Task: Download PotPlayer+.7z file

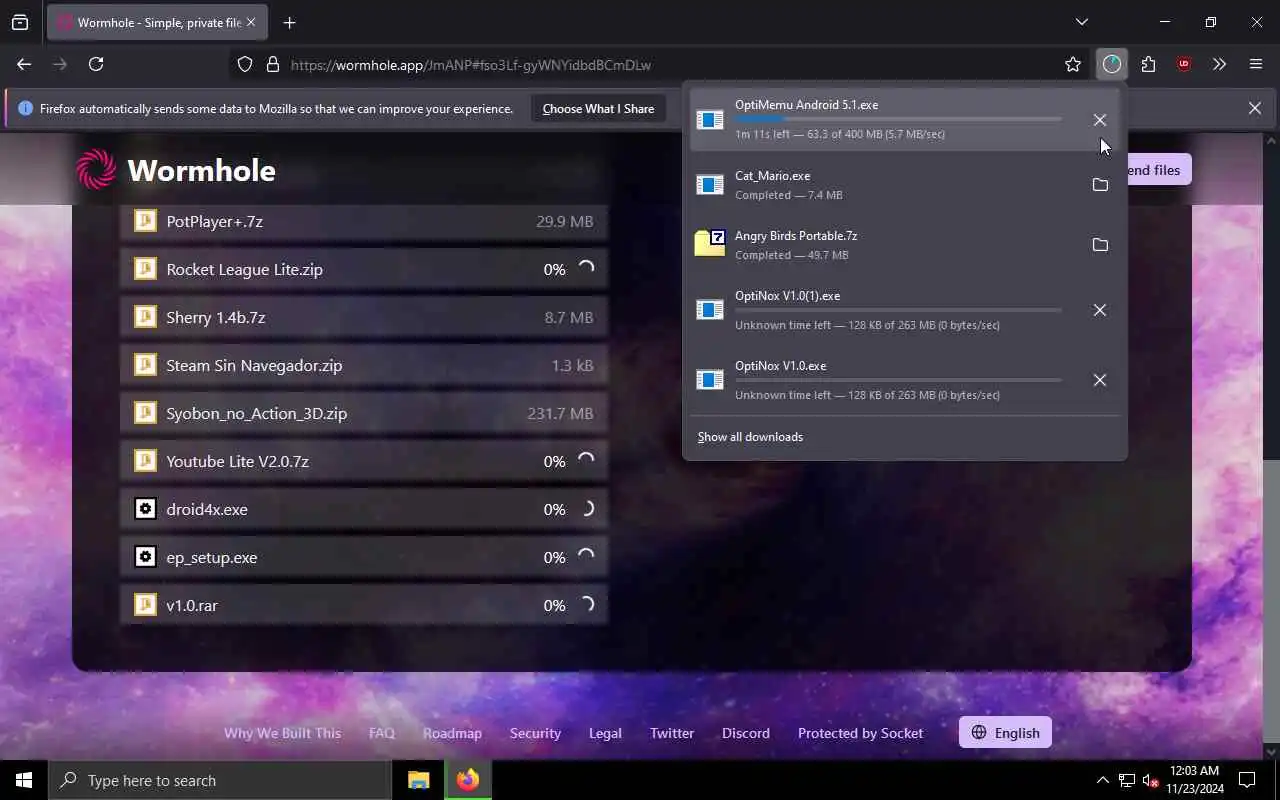Action: [x=364, y=221]
